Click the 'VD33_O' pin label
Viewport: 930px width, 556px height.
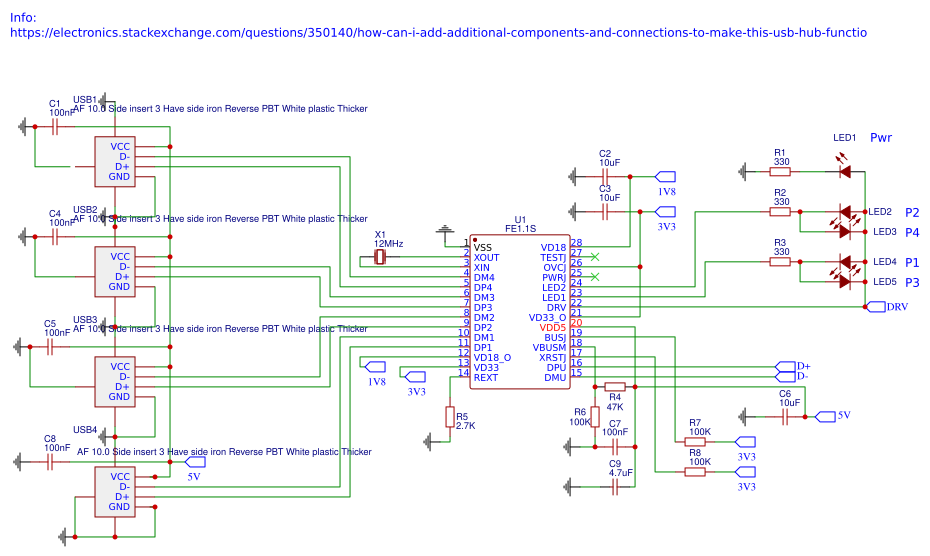[547, 317]
